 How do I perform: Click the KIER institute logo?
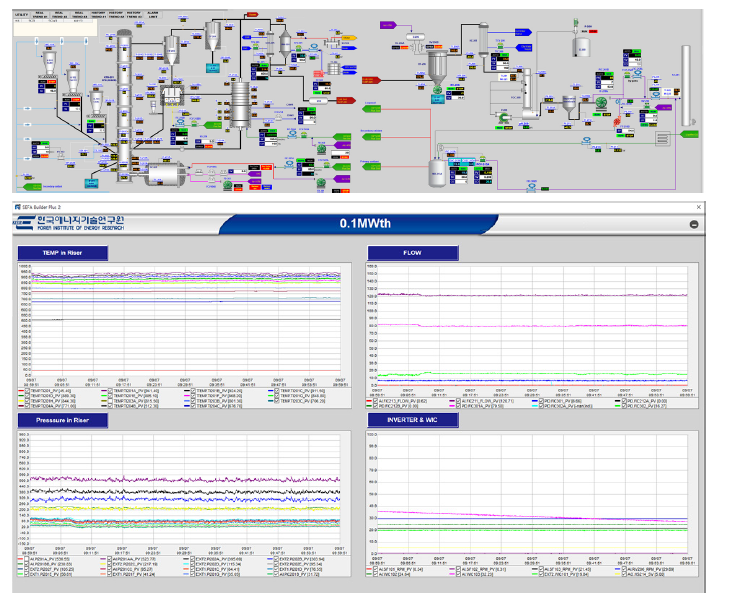pyautogui.click(x=70, y=223)
